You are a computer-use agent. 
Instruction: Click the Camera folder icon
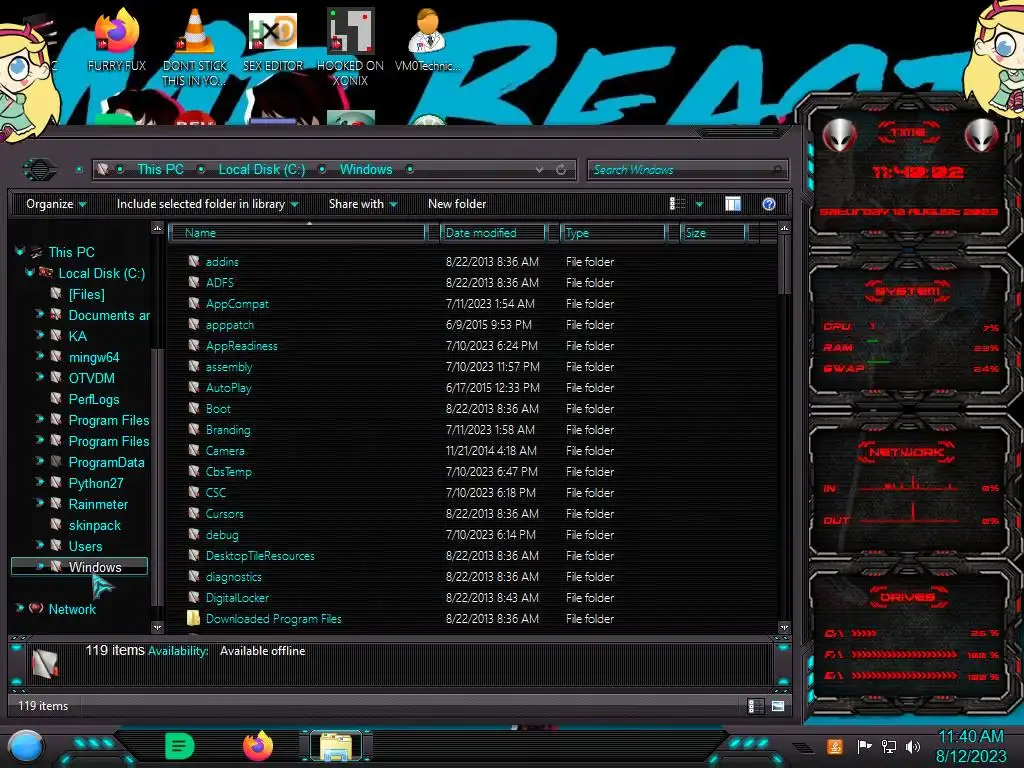[x=194, y=450]
